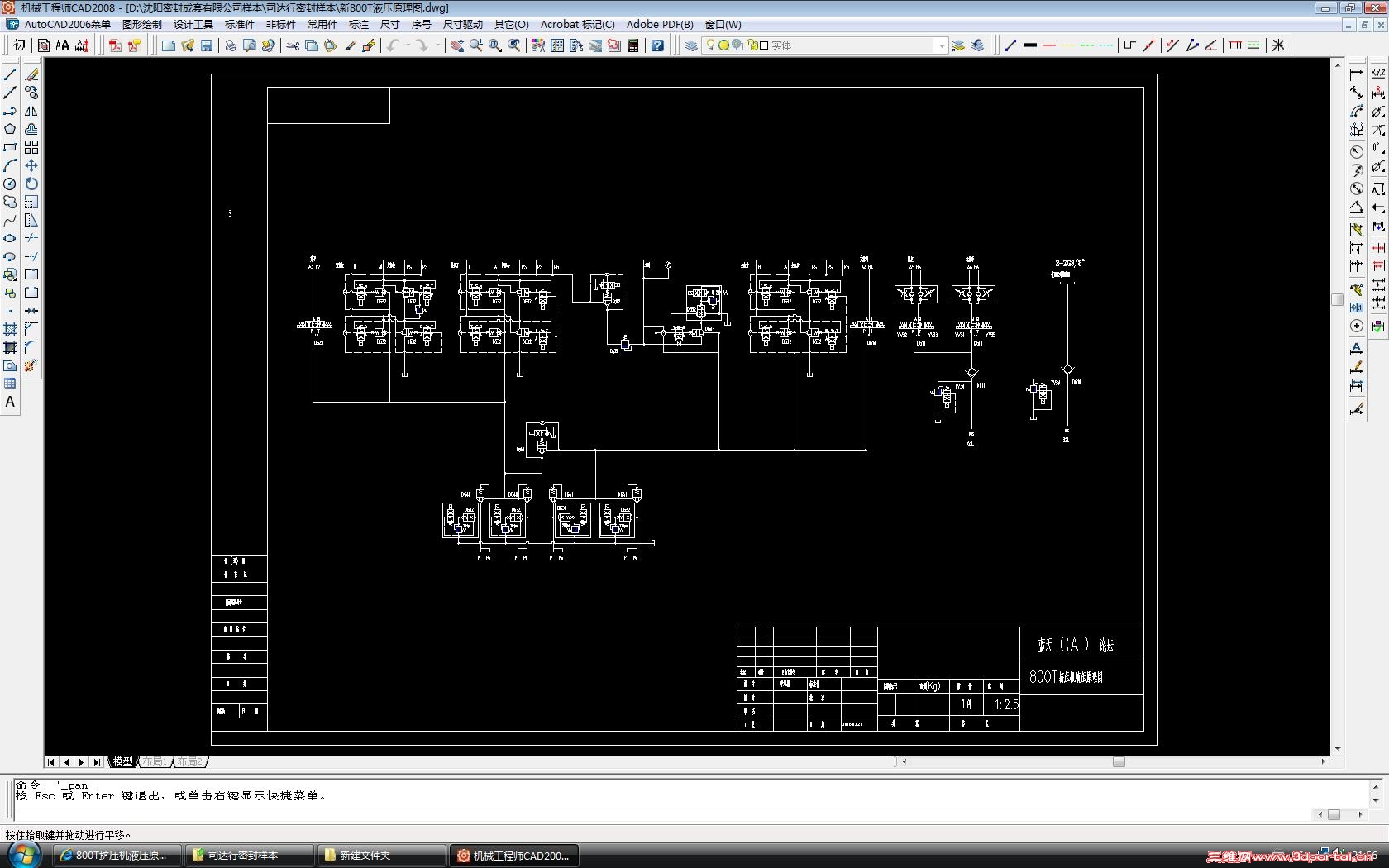Image resolution: width=1389 pixels, height=868 pixels.
Task: Click the vertical scrollbar down arrow
Action: point(1338,749)
